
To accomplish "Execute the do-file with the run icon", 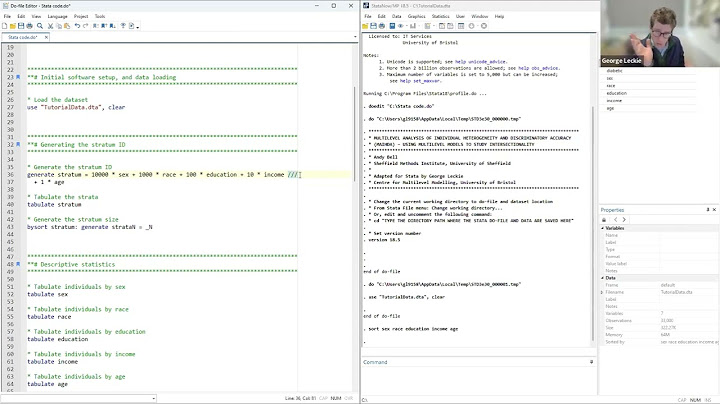I will (x=131, y=26).
